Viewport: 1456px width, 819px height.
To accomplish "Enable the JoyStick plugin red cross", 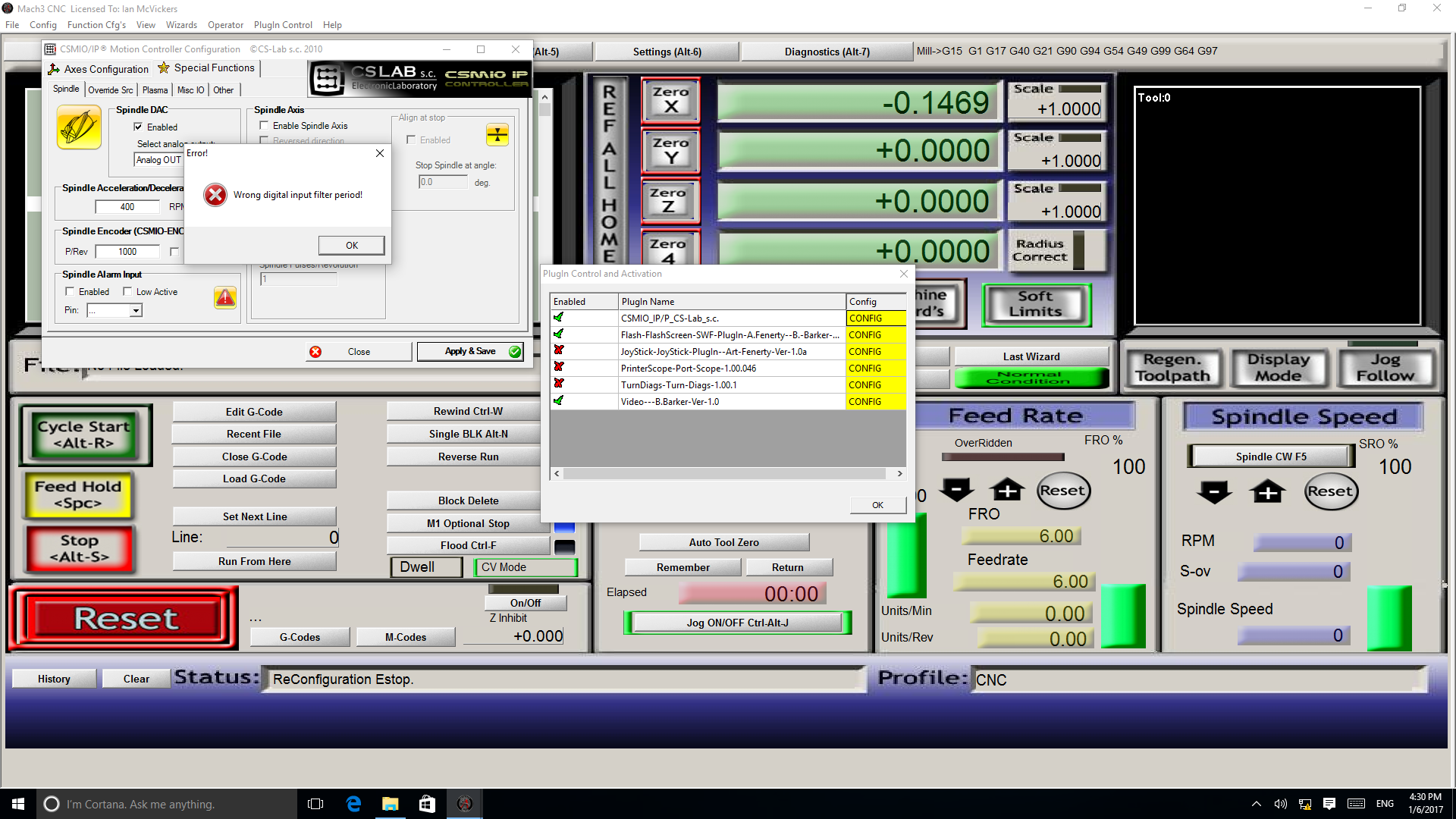I will 559,351.
